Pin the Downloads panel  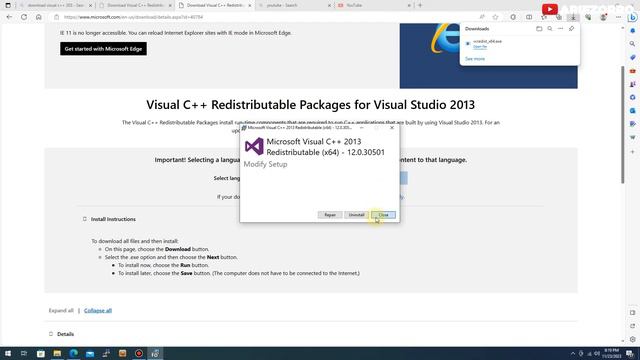[x=571, y=29]
